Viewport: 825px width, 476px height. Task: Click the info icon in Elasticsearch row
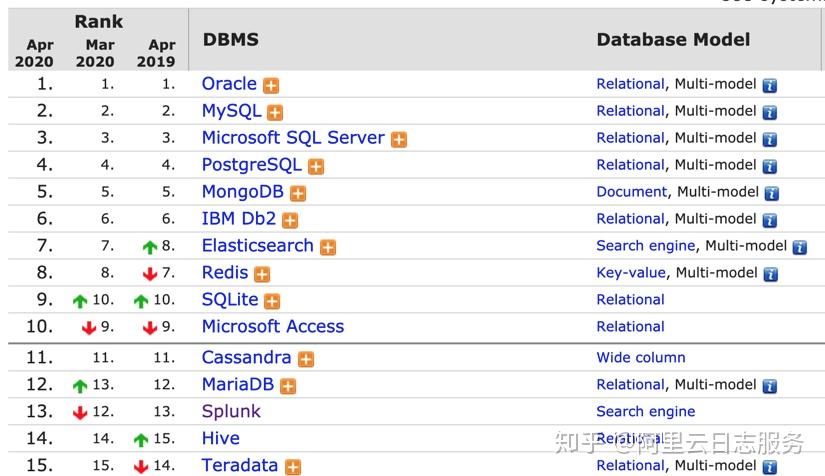[799, 247]
